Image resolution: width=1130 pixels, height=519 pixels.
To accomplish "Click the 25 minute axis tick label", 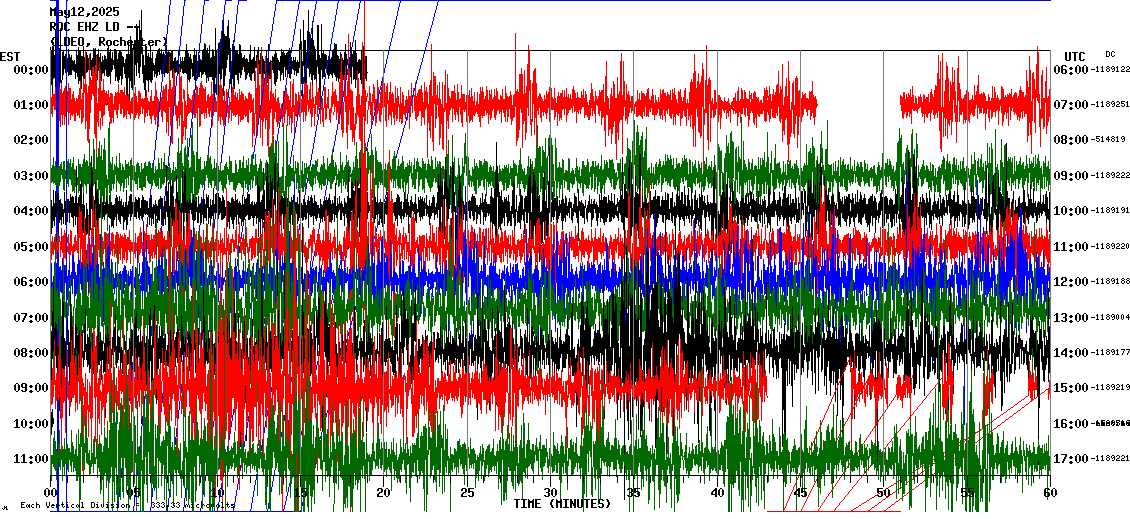I will 467,493.
